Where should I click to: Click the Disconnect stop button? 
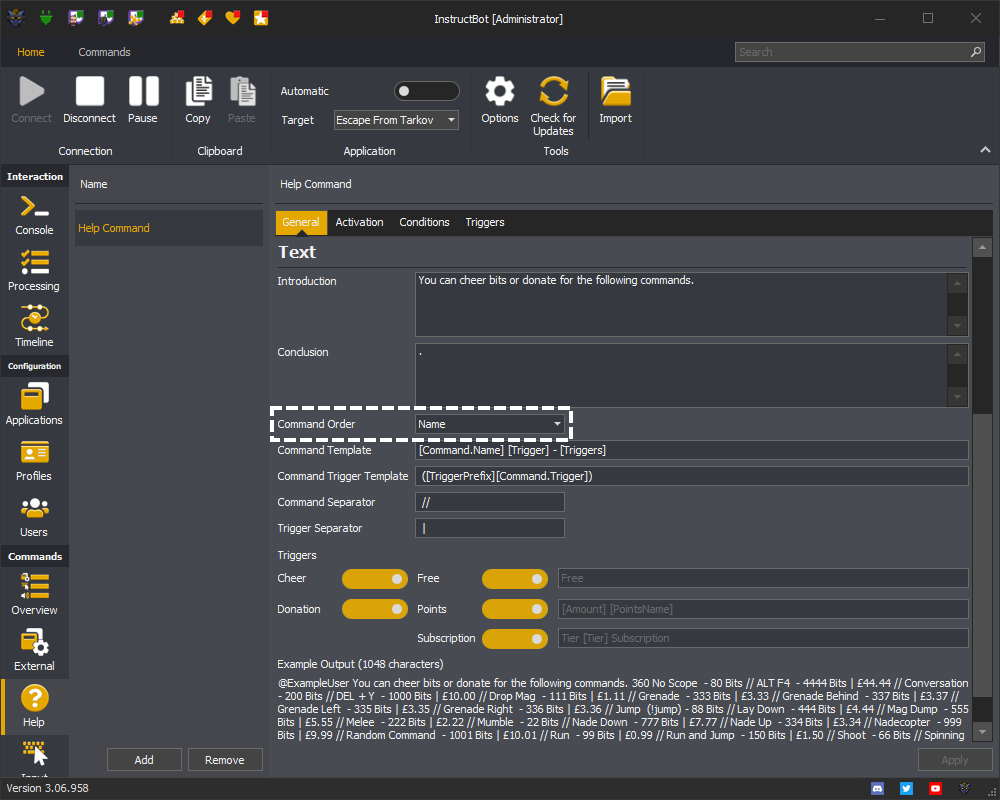point(89,100)
